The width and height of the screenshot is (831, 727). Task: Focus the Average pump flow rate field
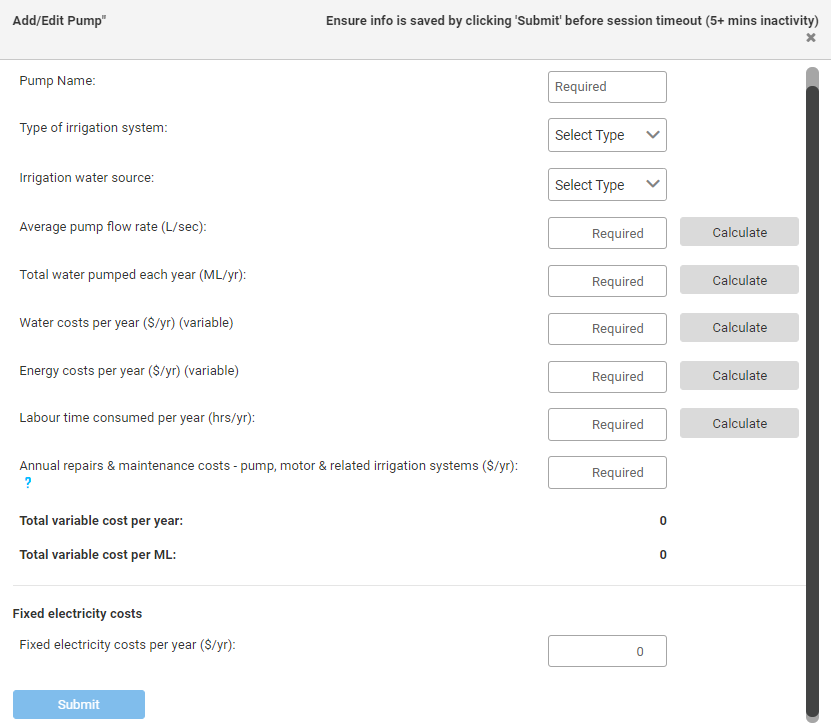tap(606, 233)
